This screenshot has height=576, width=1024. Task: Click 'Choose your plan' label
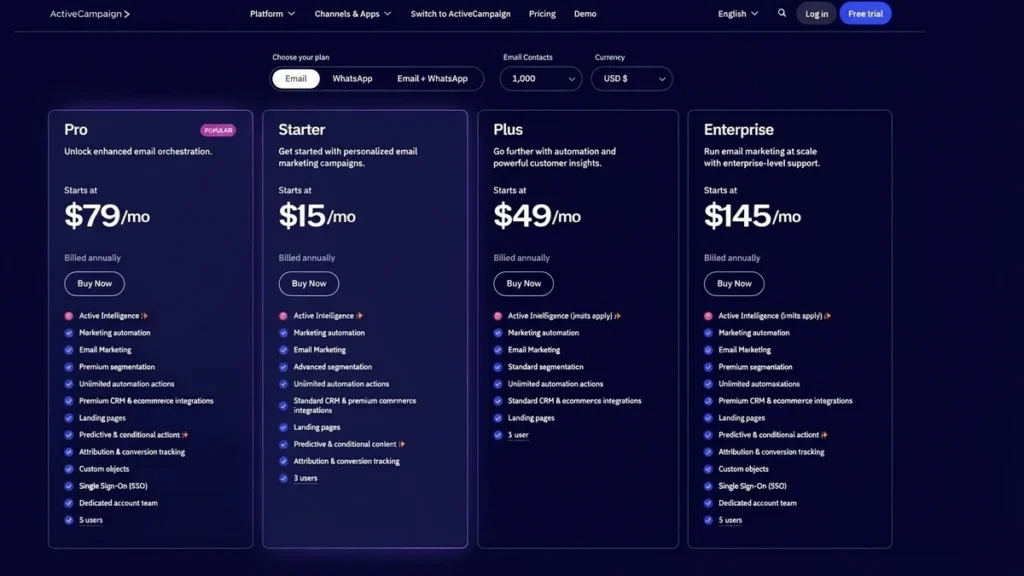click(301, 57)
